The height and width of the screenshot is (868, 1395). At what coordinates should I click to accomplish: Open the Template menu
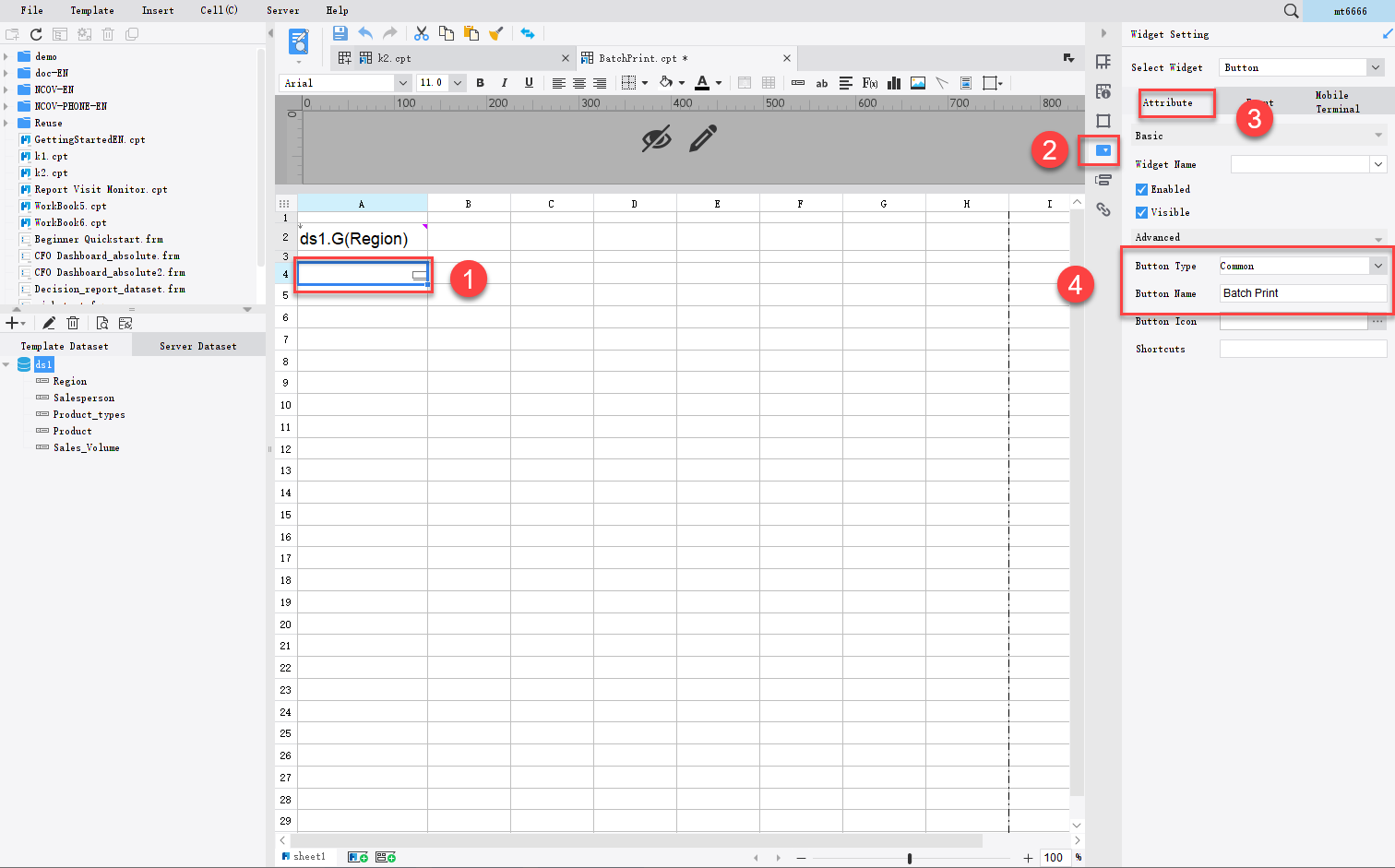pyautogui.click(x=91, y=10)
